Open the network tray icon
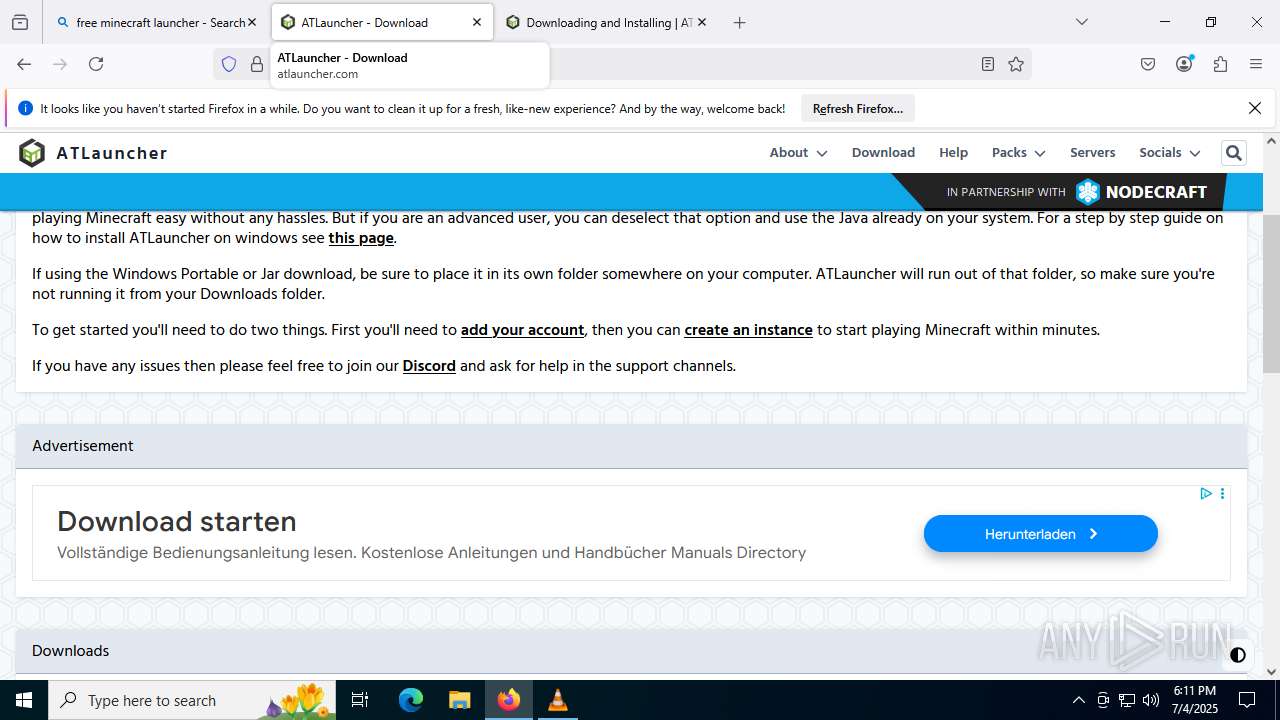1280x720 pixels. pos(1127,700)
